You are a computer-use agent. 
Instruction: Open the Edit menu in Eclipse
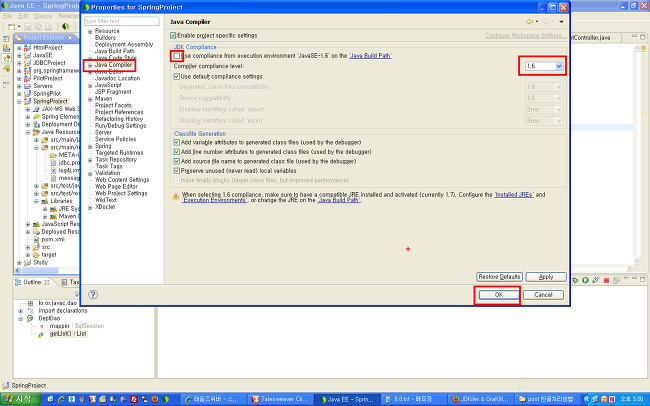pos(23,16)
